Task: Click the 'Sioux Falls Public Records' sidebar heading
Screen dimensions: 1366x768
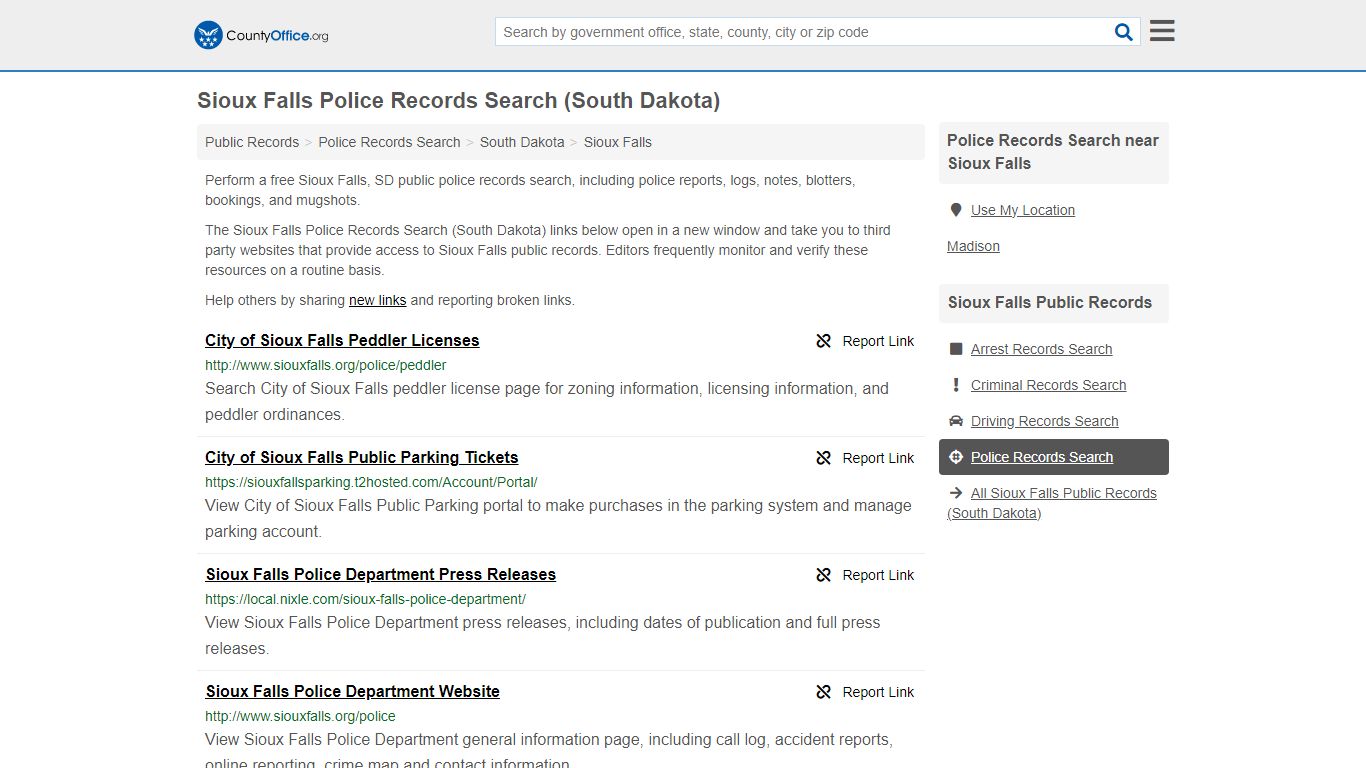Action: (x=1050, y=302)
